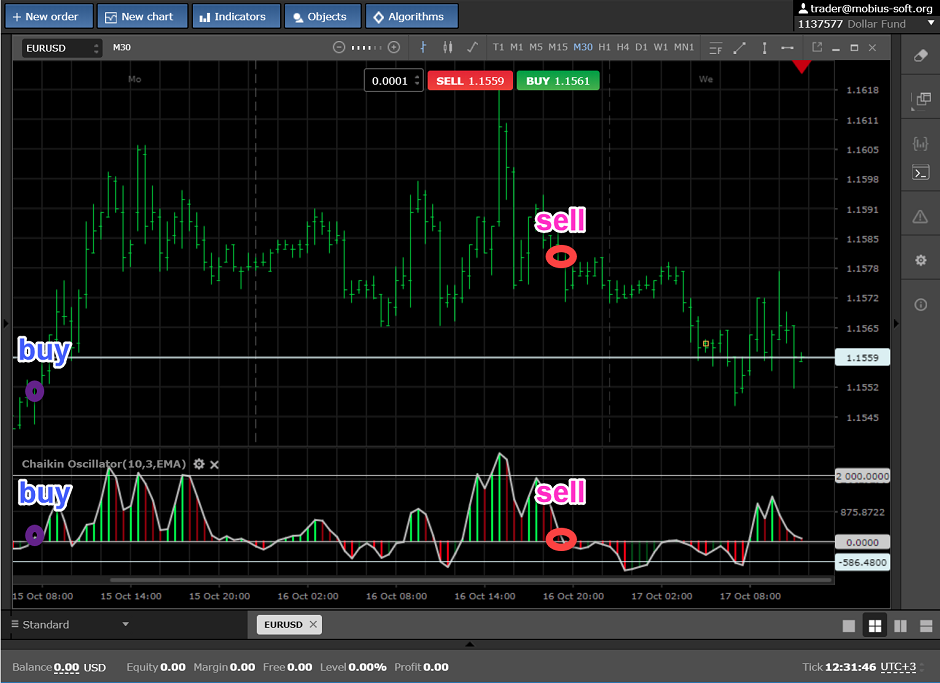
Task: Collapse the left panel arrow
Action: click(6, 324)
